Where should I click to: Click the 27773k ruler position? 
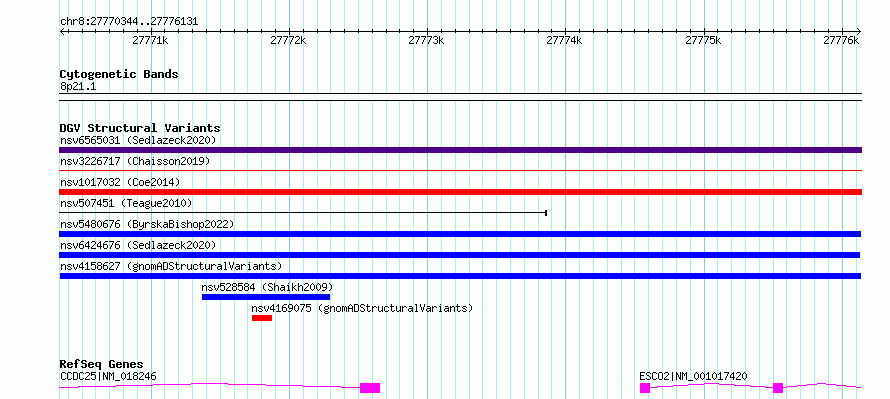[426, 40]
